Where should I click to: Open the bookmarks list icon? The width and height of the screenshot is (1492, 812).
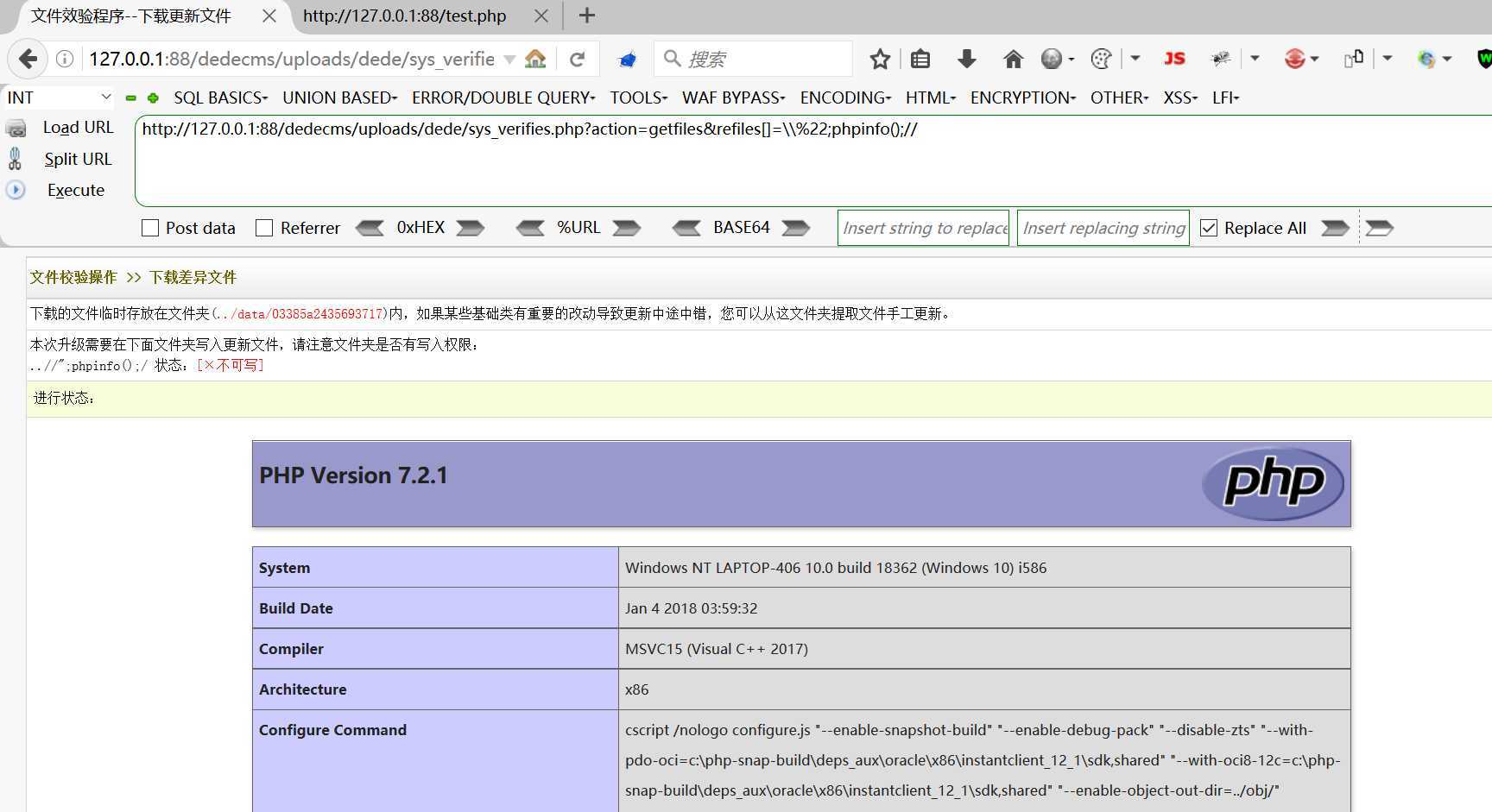tap(920, 59)
